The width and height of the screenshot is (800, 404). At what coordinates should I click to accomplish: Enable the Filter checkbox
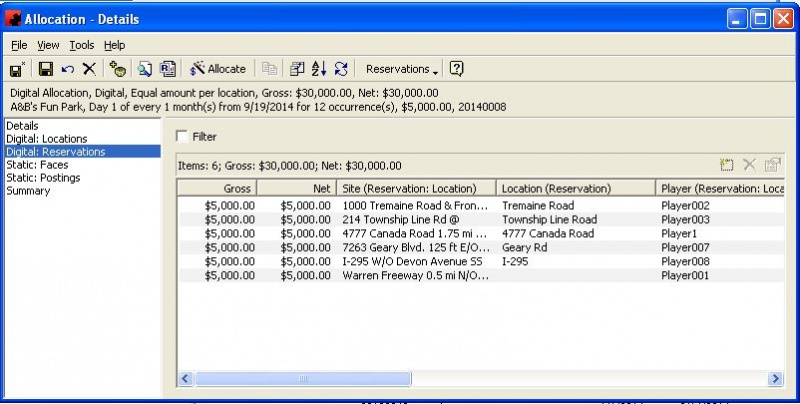pos(182,137)
